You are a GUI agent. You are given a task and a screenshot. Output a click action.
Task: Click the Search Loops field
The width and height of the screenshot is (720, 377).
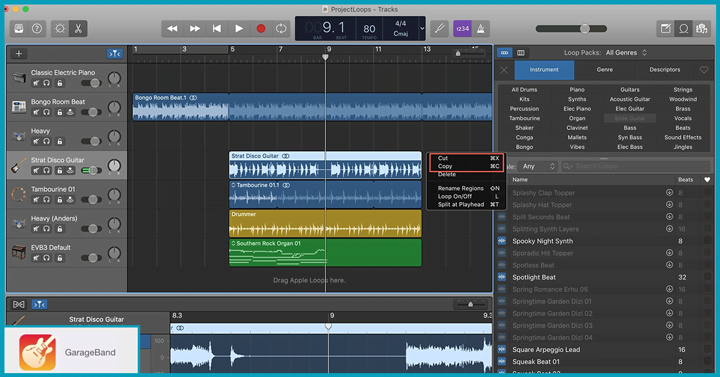click(x=636, y=166)
